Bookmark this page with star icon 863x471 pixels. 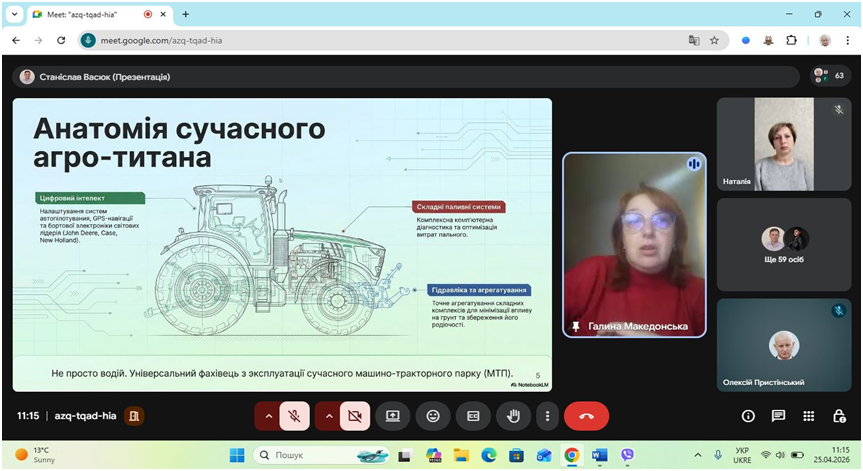coord(714,41)
